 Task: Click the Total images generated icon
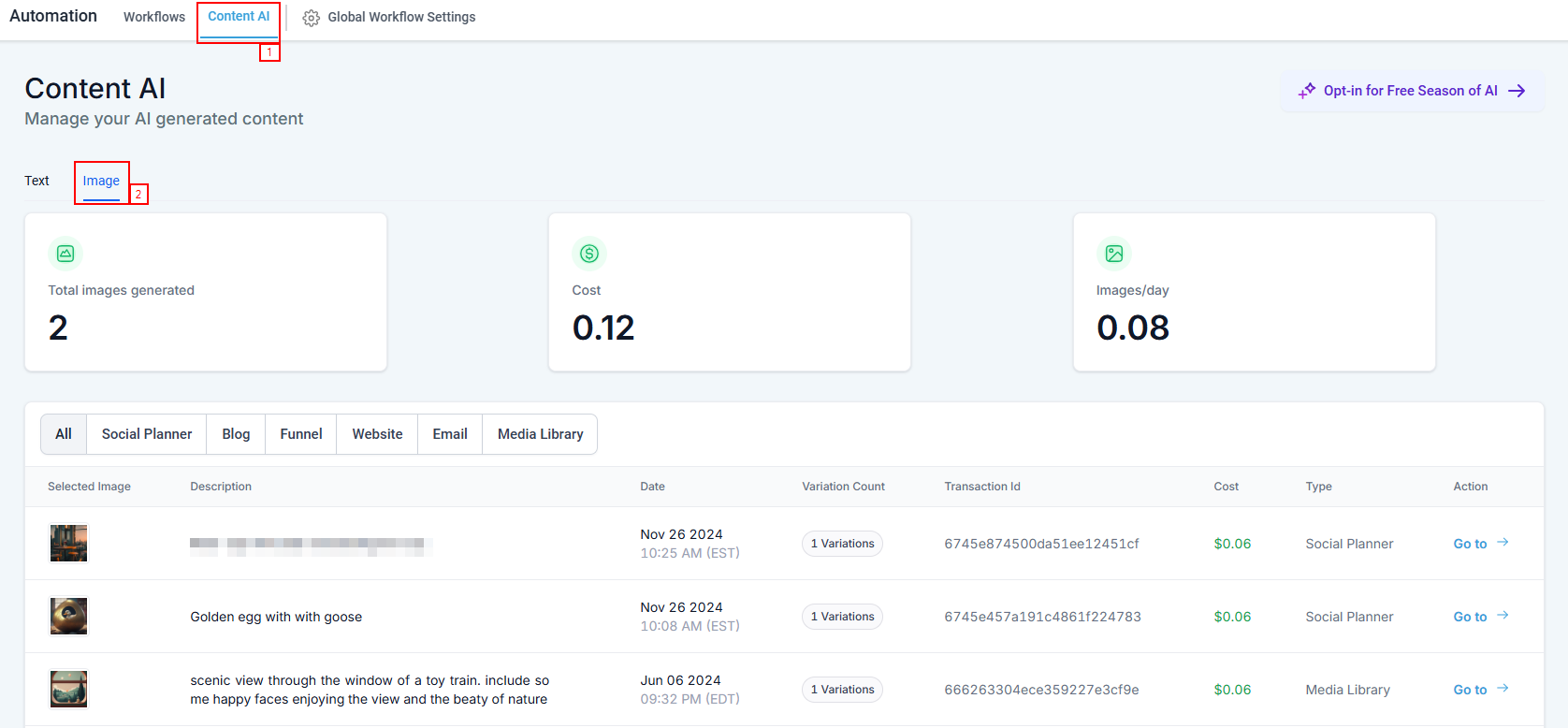click(65, 254)
